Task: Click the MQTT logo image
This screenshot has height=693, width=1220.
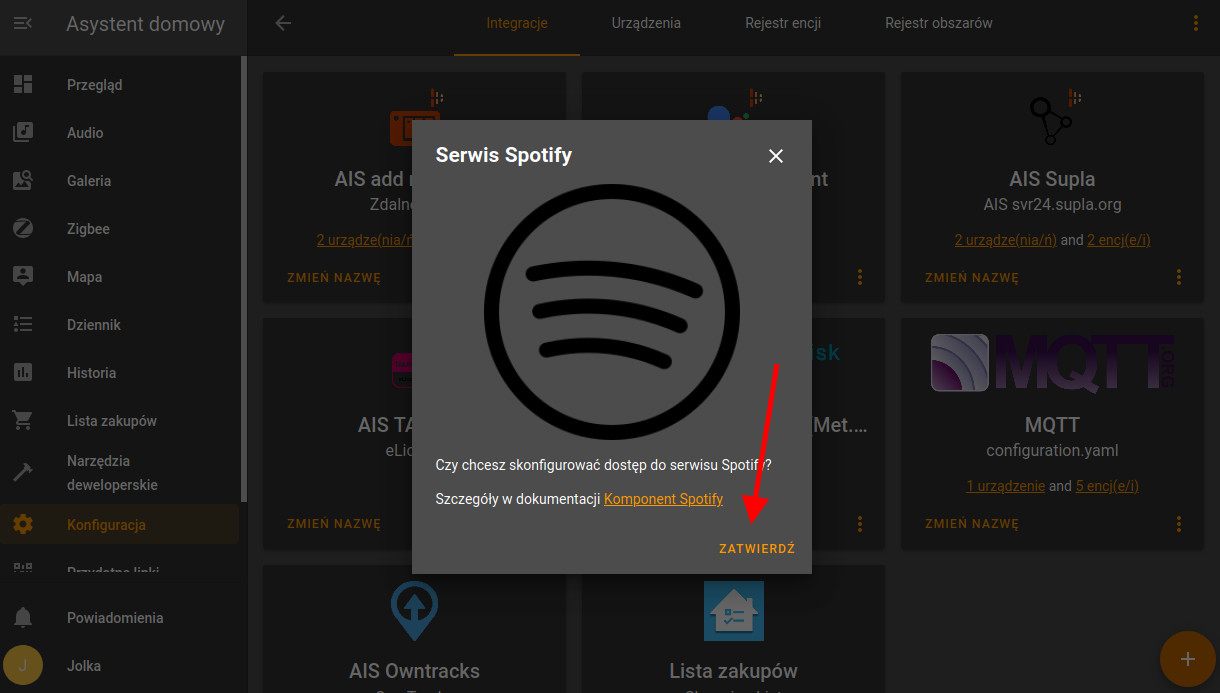Action: (x=1052, y=363)
